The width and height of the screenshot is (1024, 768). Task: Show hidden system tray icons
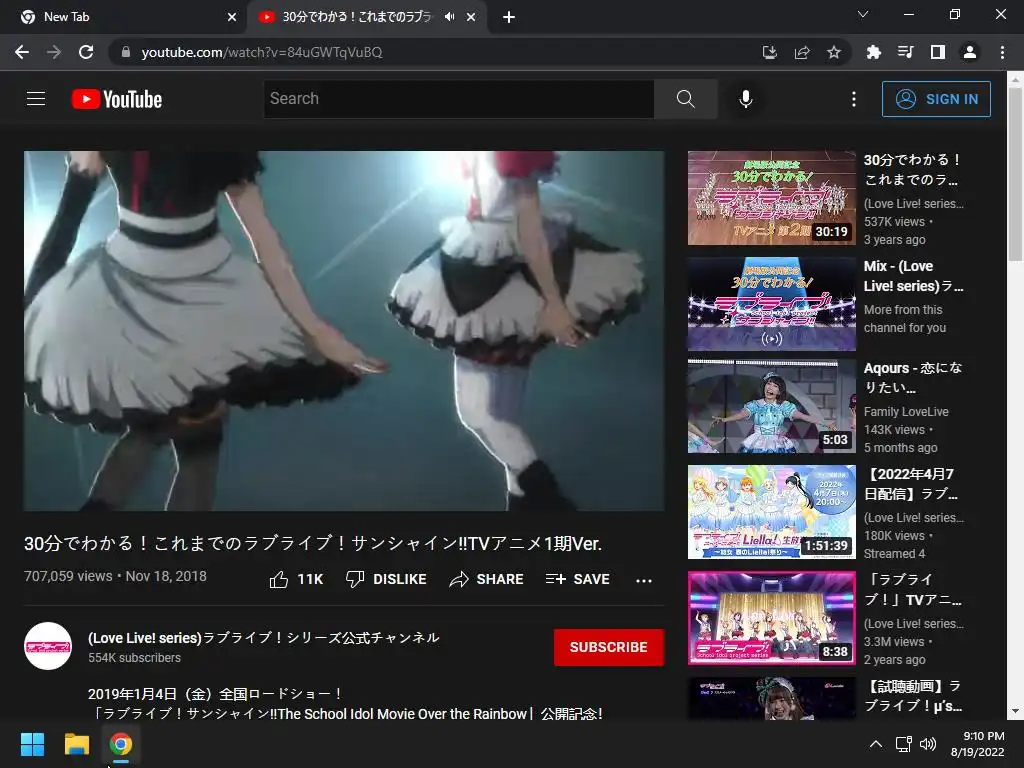[876, 744]
